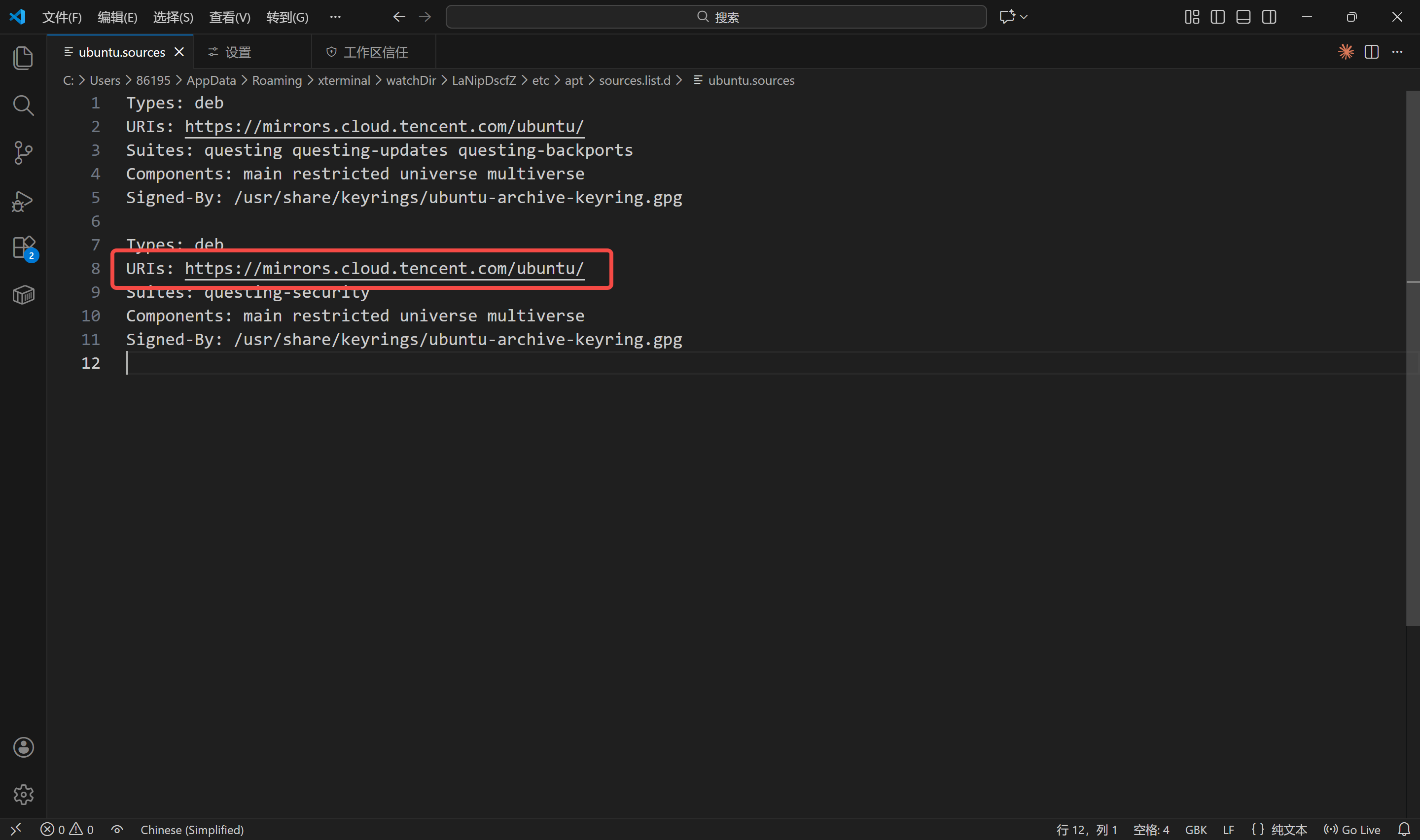Viewport: 1420px width, 840px height.
Task: Toggle the bottom panel layout button
Action: [x=1243, y=17]
